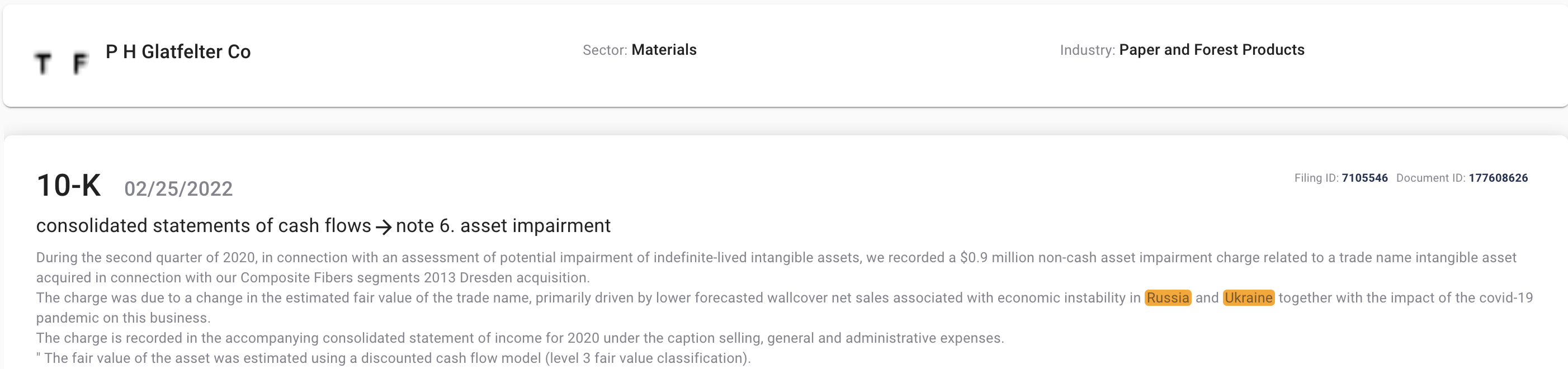This screenshot has height=369, width=1568.
Task: Click the 10-K filing type heading
Action: coord(69,185)
